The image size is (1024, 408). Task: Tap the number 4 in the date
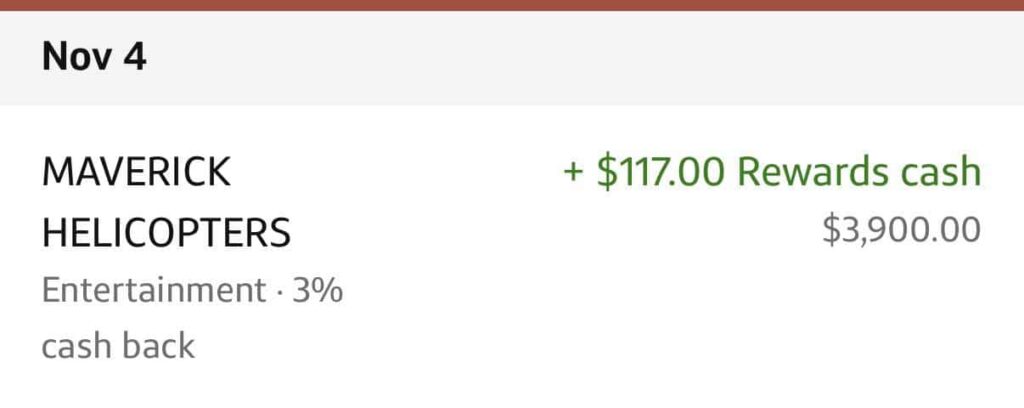[135, 57]
